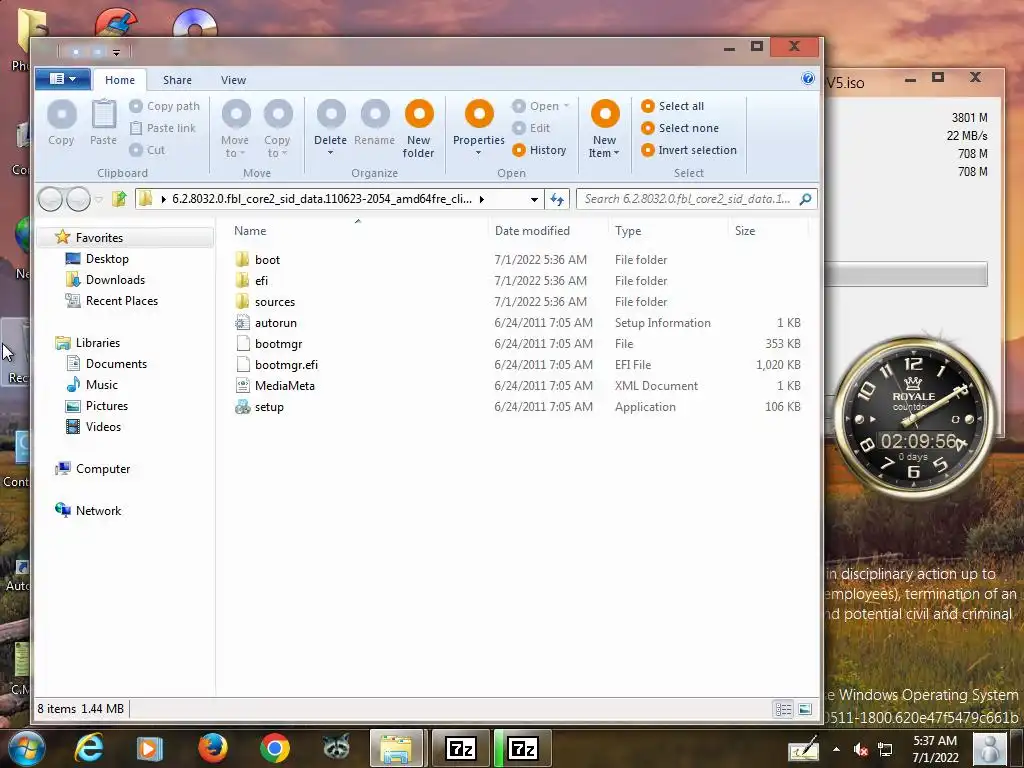The height and width of the screenshot is (768, 1024).
Task: Open the Copy to dropdown
Action: pyautogui.click(x=278, y=128)
